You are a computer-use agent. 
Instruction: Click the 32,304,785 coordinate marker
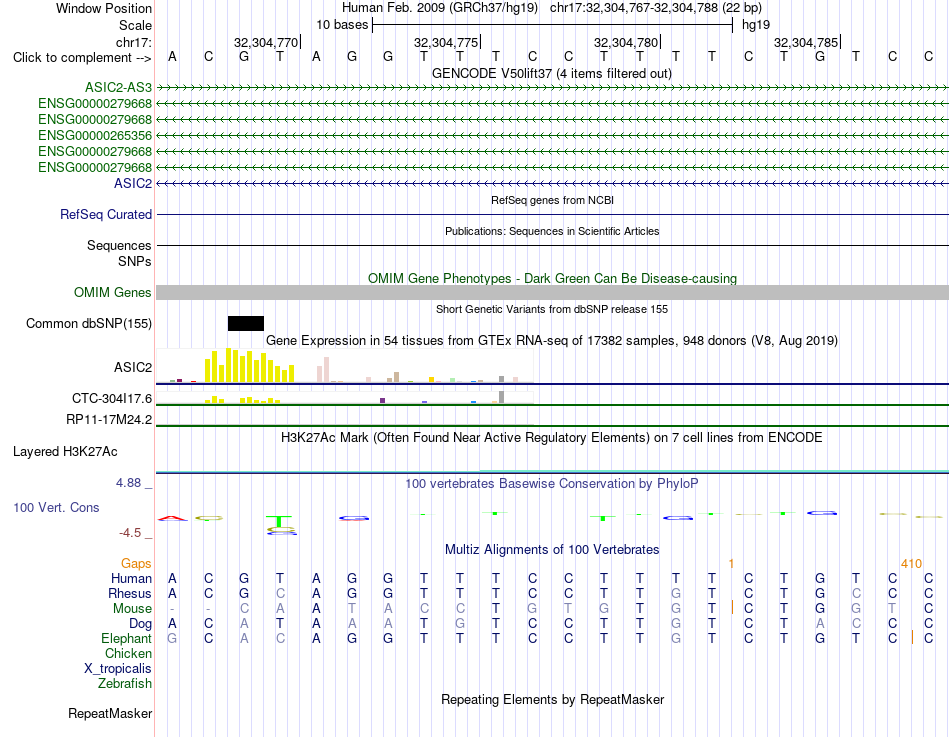pyautogui.click(x=806, y=42)
